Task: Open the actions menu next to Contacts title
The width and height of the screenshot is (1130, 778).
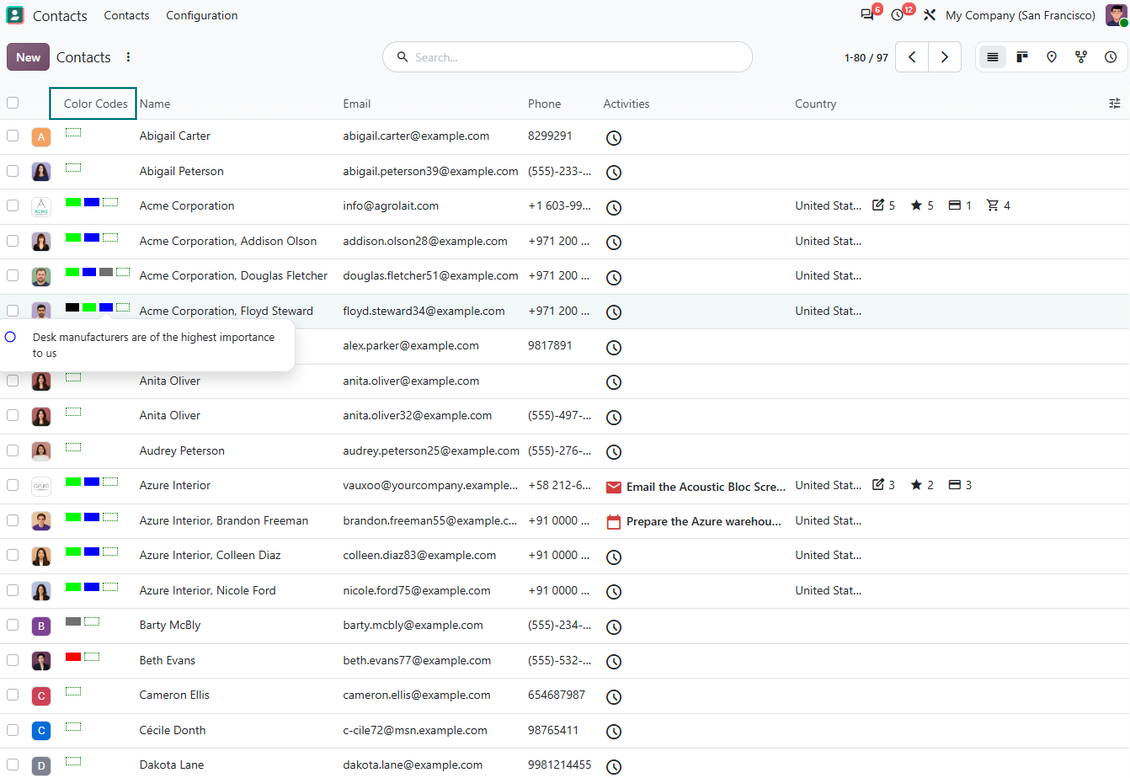Action: pos(128,57)
